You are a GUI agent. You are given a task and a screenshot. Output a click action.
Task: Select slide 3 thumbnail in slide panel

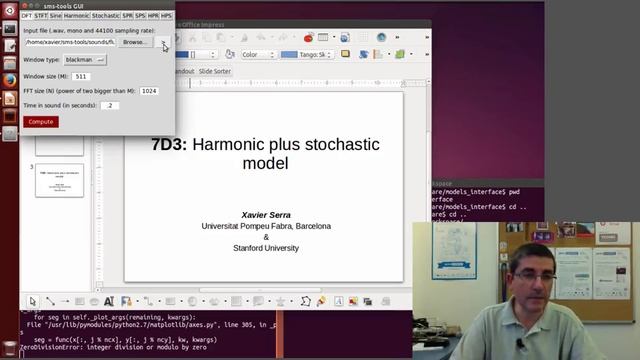60,180
